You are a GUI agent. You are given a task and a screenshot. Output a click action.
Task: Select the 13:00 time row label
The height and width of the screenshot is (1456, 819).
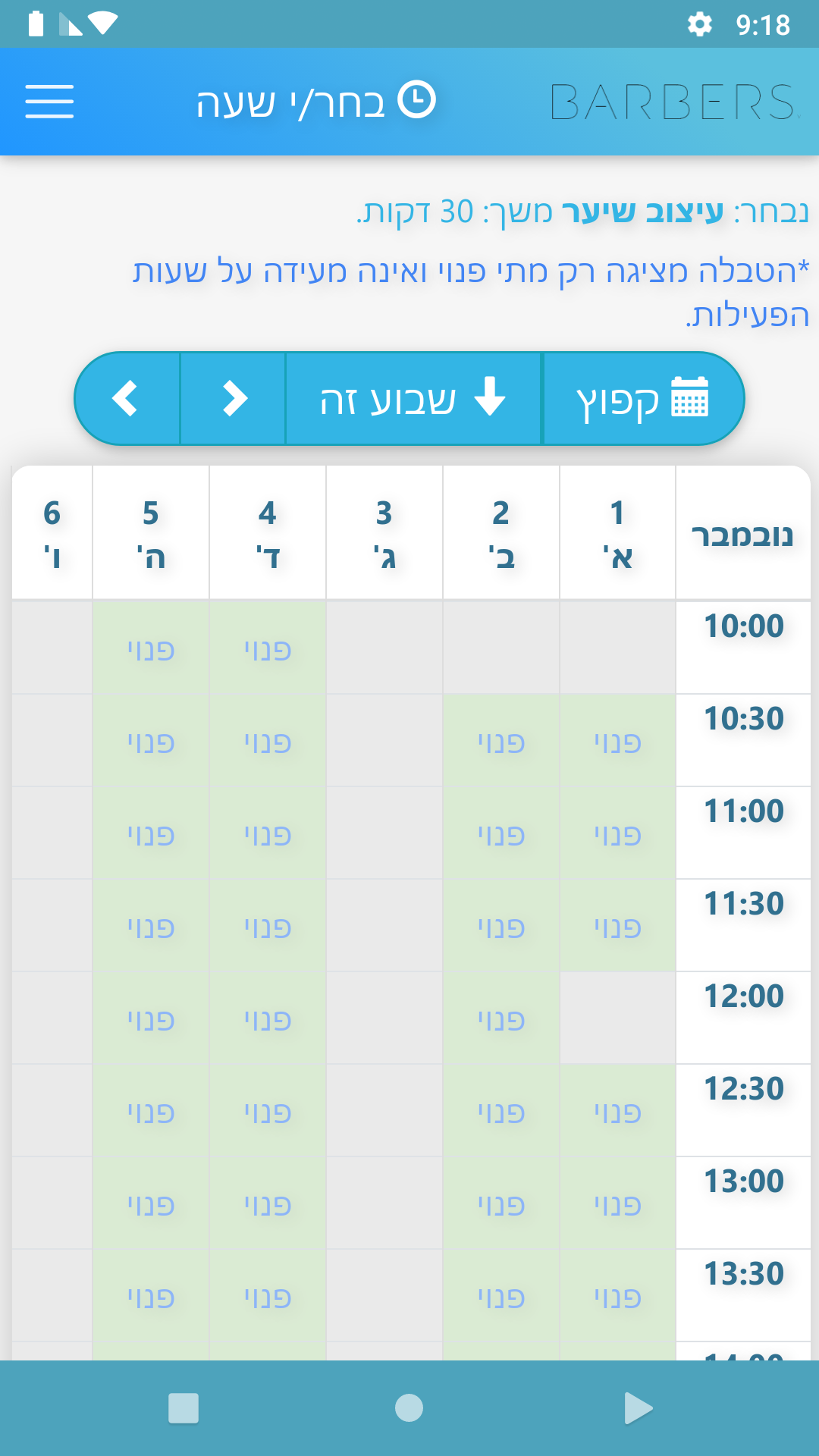[743, 1181]
